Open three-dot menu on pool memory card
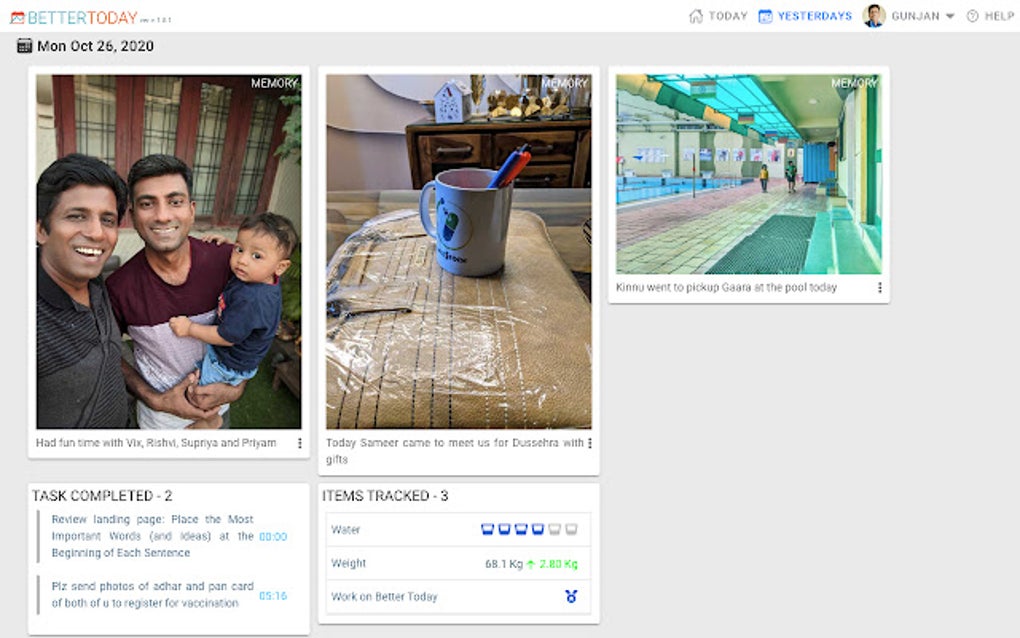Viewport: 1020px width, 638px height. (x=879, y=287)
